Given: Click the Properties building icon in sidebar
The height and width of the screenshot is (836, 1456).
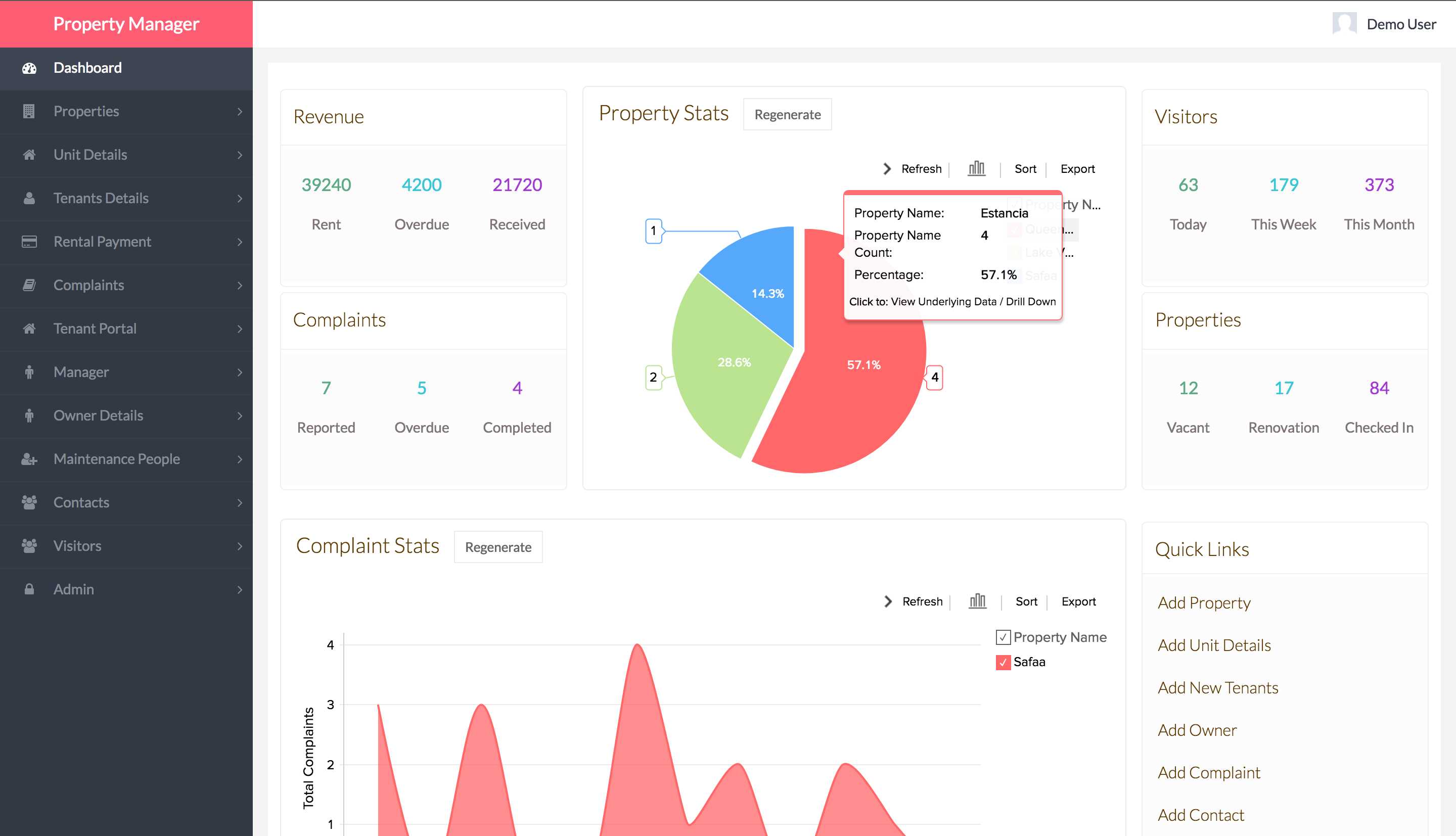Looking at the screenshot, I should point(29,111).
